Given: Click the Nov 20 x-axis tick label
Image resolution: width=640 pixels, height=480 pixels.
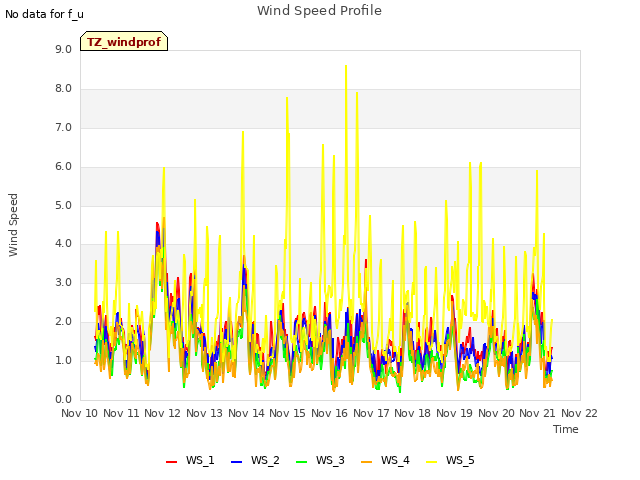Looking at the screenshot, I should (496, 413).
